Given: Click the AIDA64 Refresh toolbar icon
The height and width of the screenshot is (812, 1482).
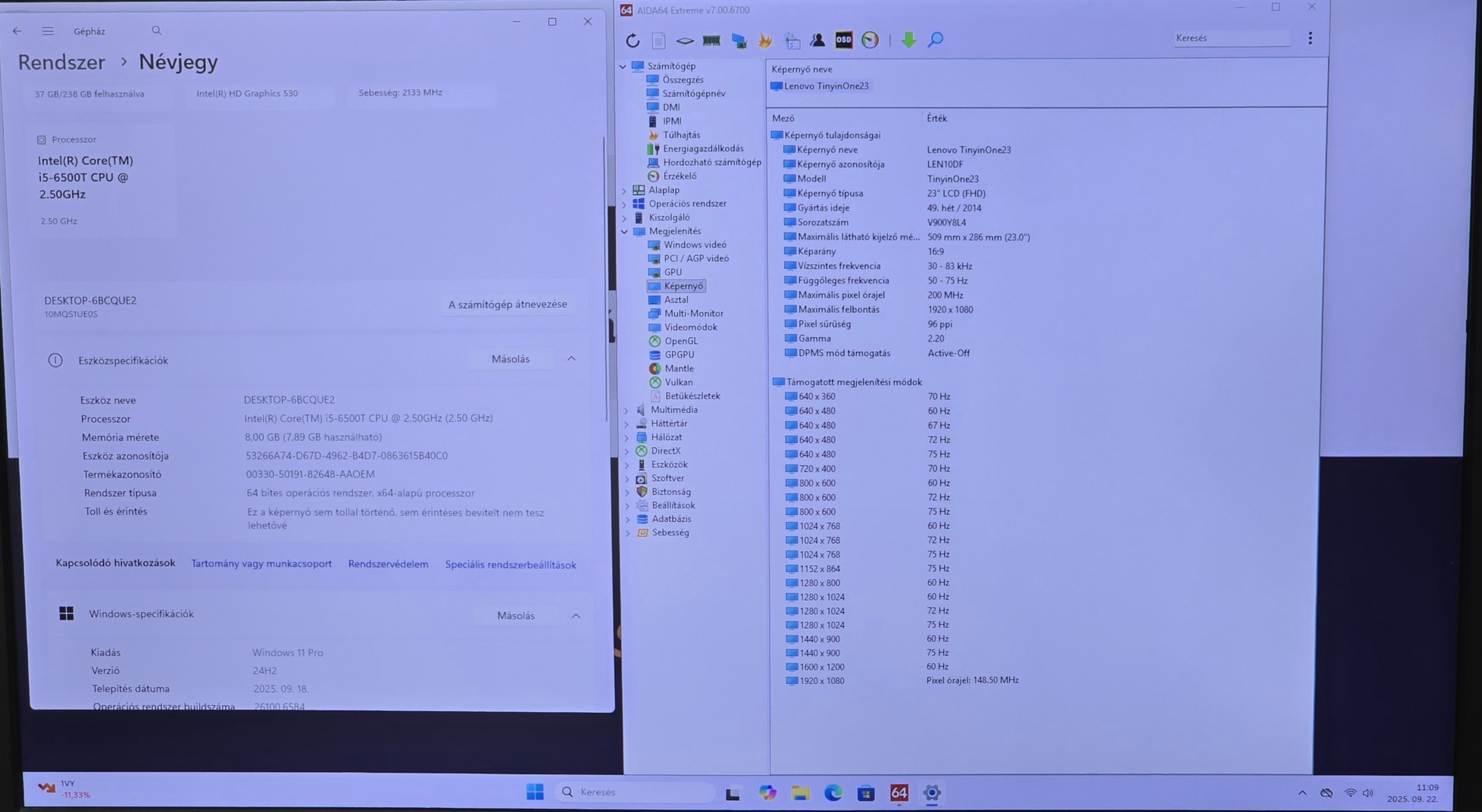Looking at the screenshot, I should tap(633, 40).
